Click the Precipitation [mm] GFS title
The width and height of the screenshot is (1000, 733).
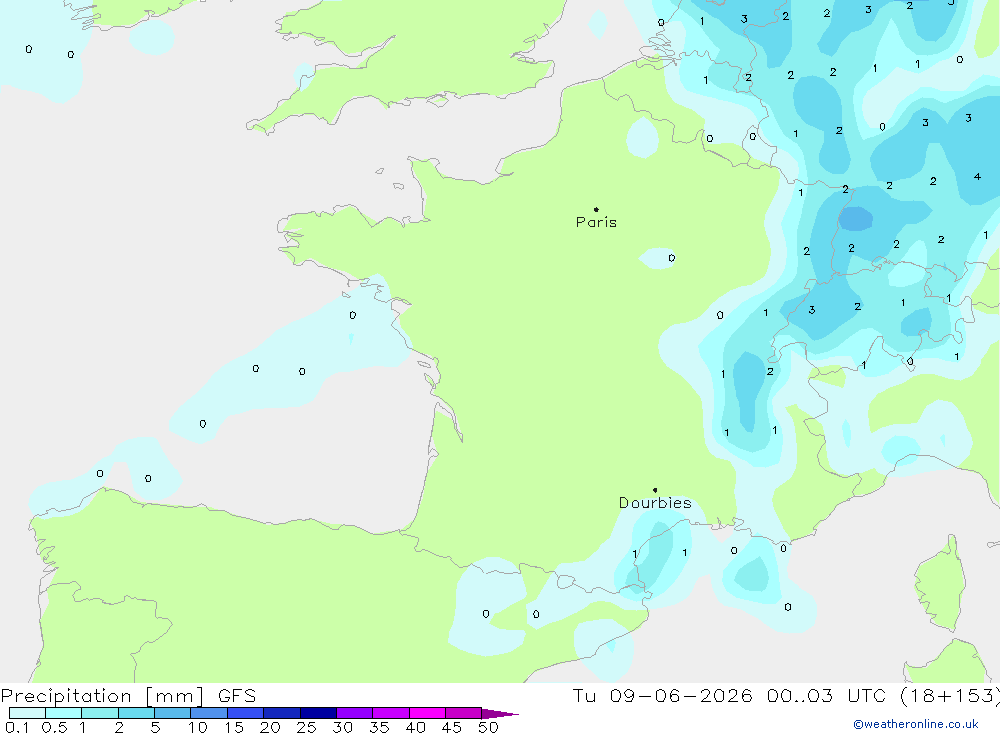128,695
